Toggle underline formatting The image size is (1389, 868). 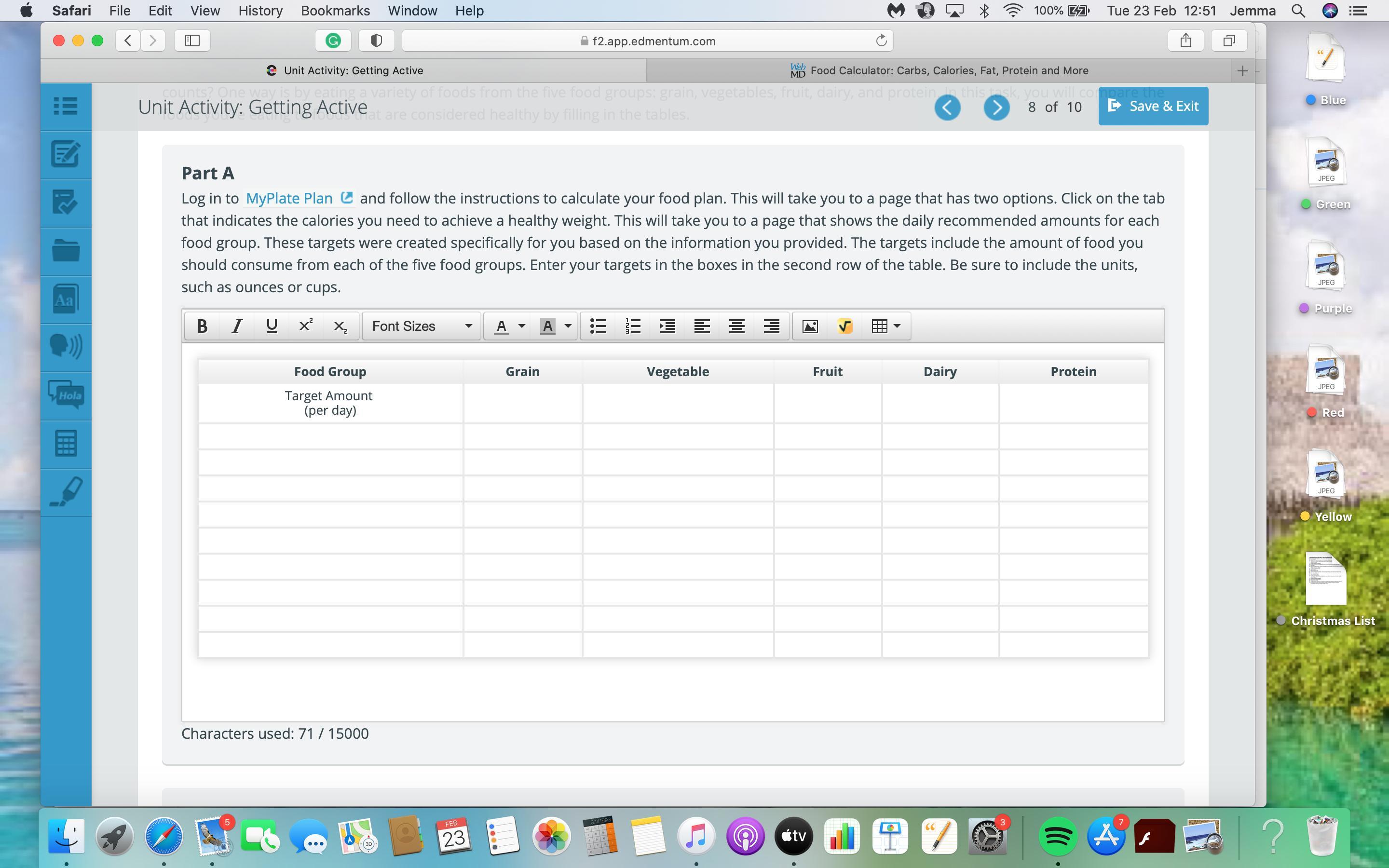pos(272,326)
